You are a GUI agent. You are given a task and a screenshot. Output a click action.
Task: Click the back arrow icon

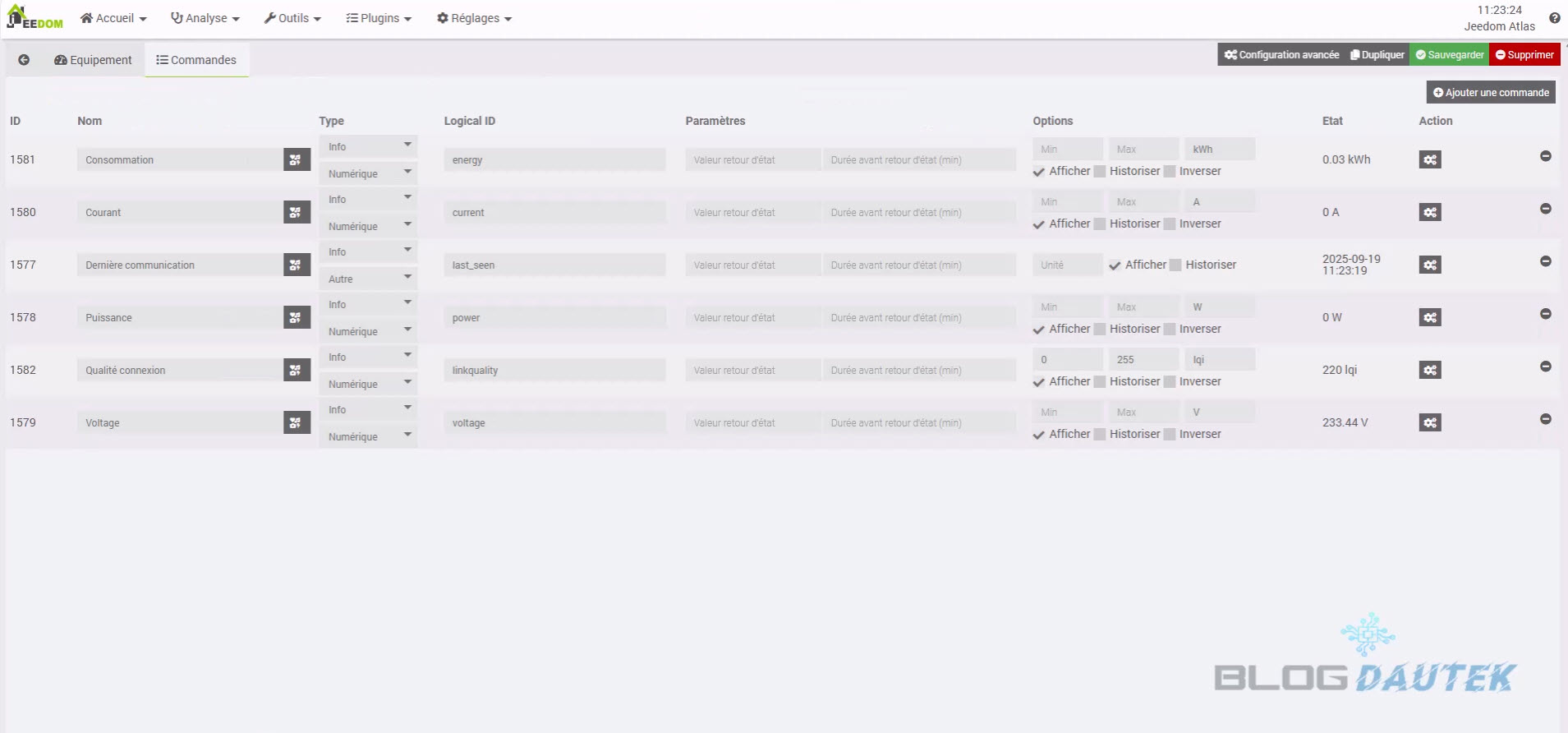click(24, 60)
